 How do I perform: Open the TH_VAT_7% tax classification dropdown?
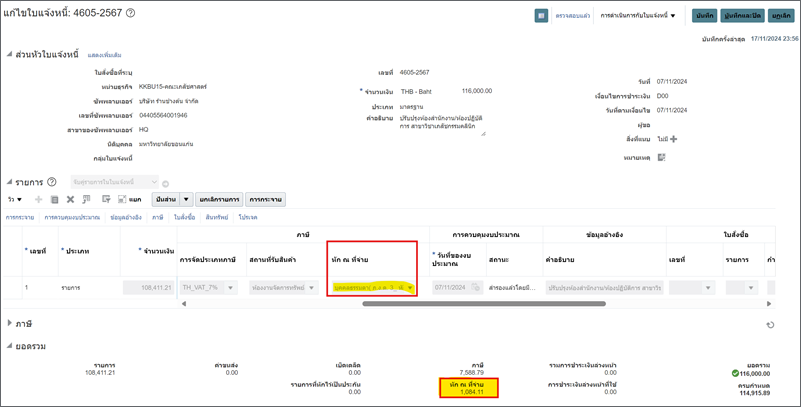[230, 288]
